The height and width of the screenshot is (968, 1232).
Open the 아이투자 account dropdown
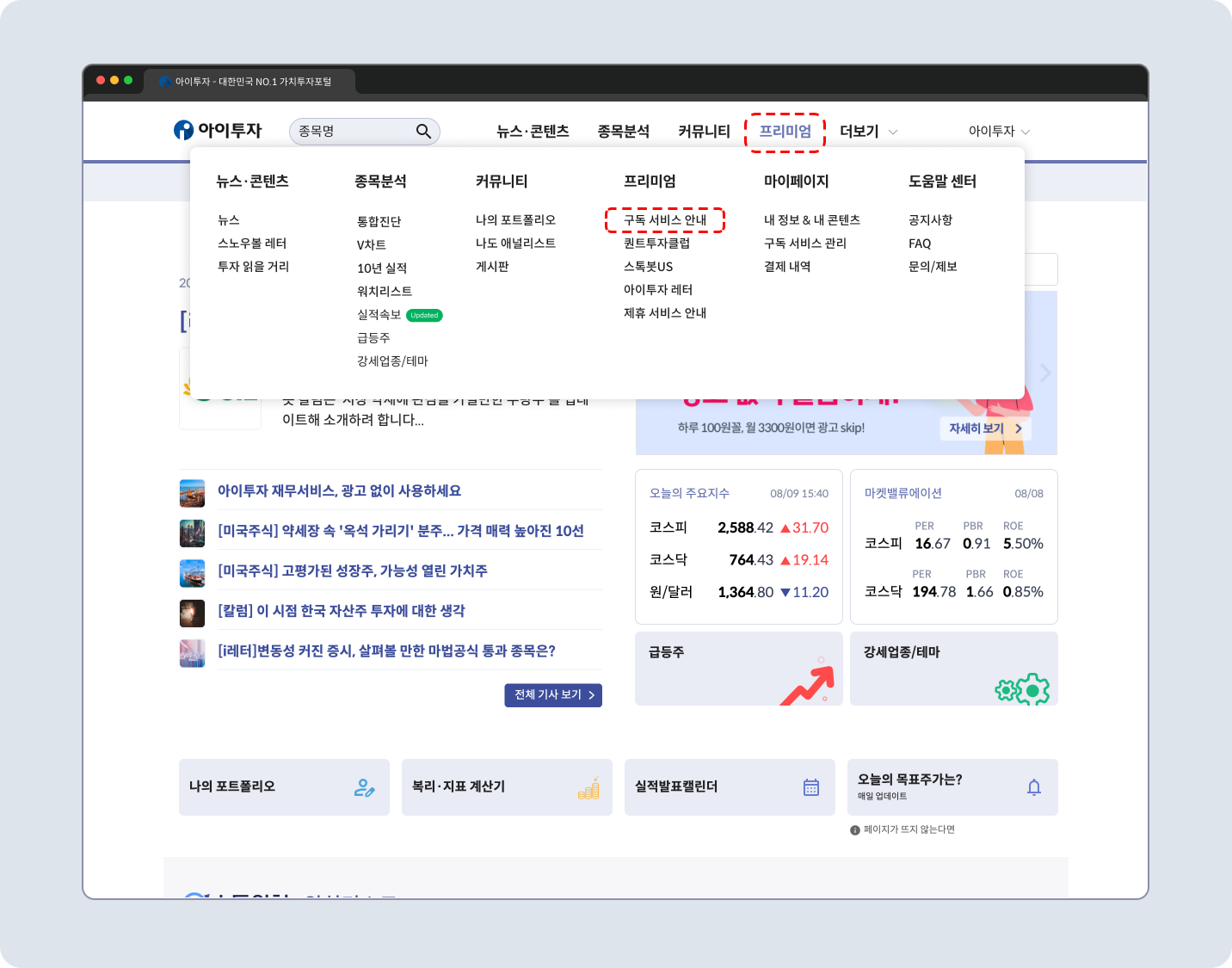tap(999, 131)
